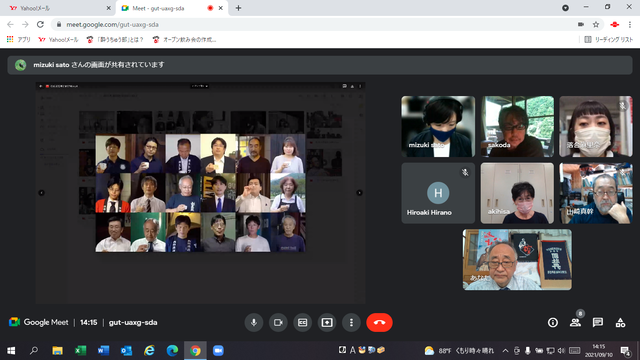640x360 pixels.
Task: Go back in browser history
Action: click(11, 24)
